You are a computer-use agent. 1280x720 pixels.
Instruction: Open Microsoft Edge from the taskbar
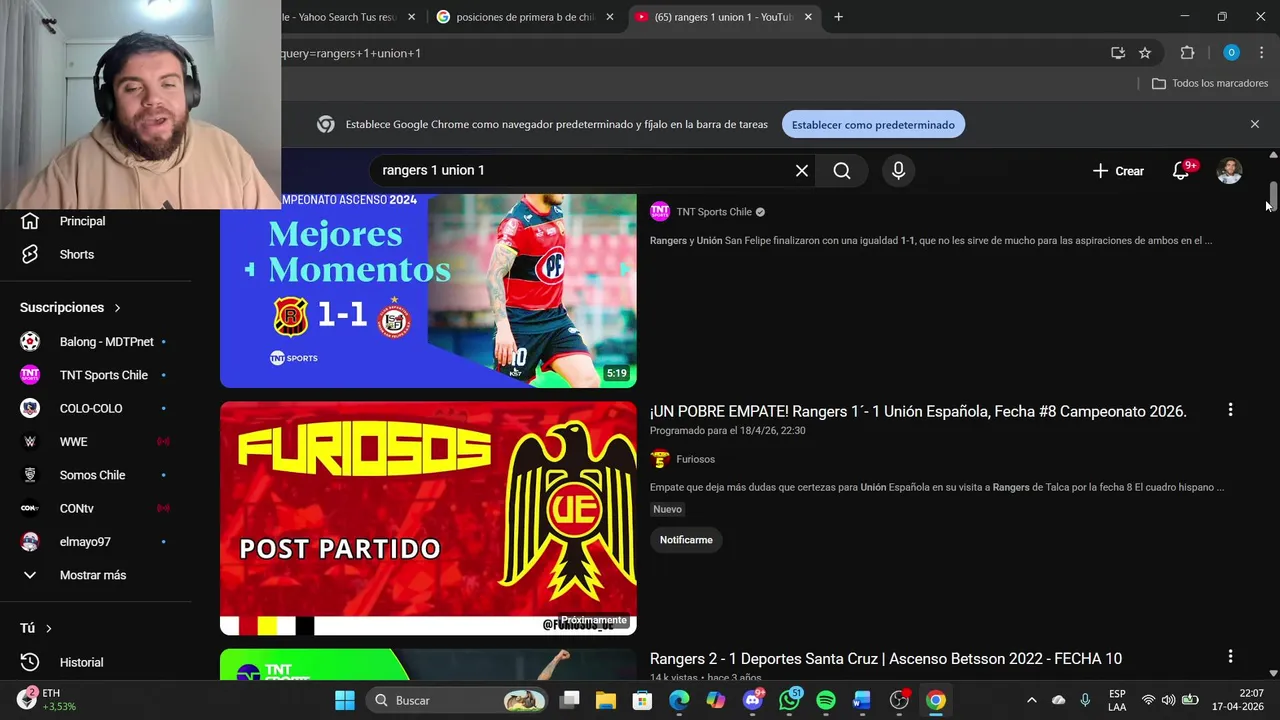pyautogui.click(x=679, y=701)
